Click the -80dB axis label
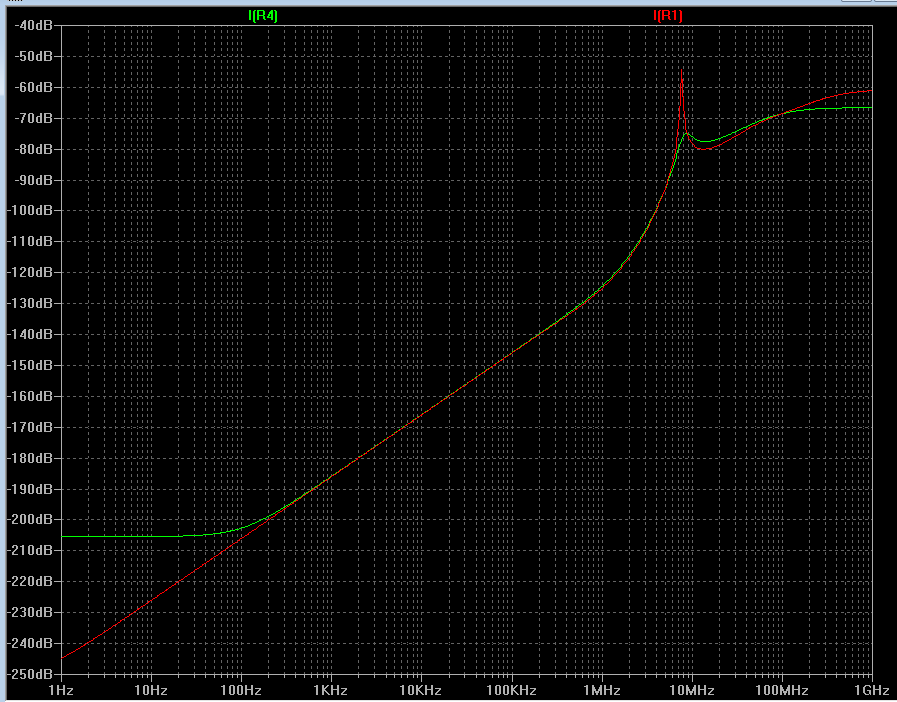 [x=32, y=149]
